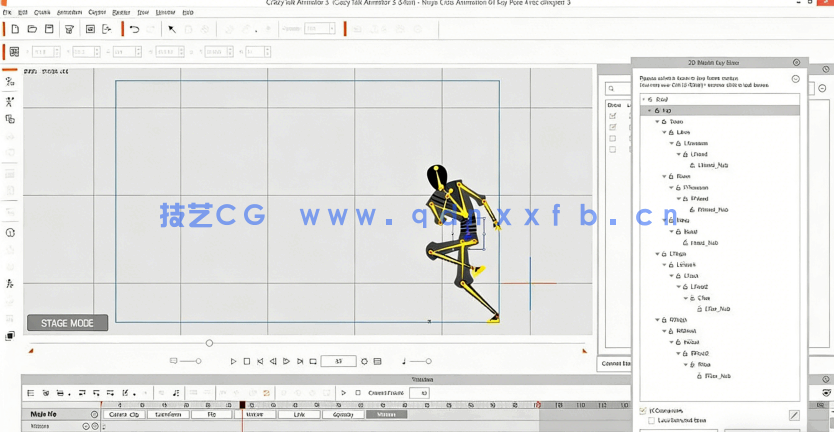This screenshot has height=432, width=834.
Task: Click the running figure icon in left sidebar
Action: click(x=10, y=284)
